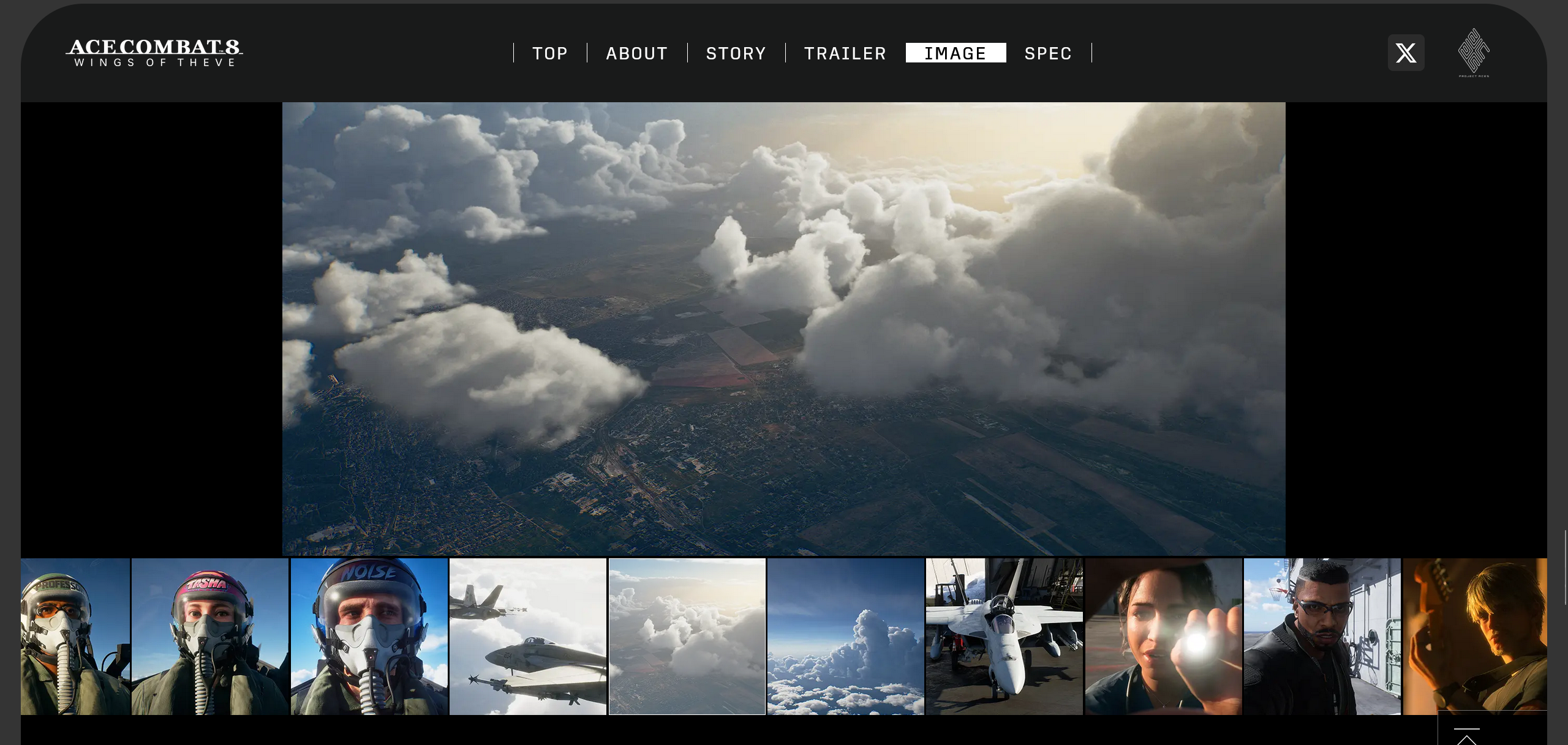Open the parked white jet thumbnail

tap(1005, 637)
